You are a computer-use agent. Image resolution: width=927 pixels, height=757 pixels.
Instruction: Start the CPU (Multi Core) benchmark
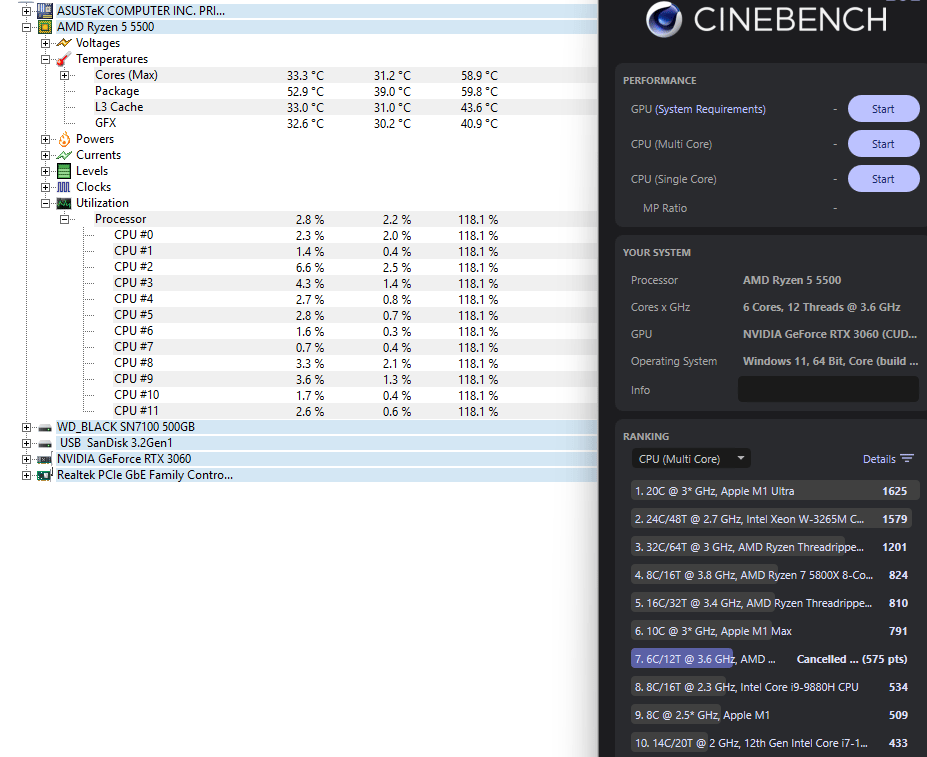pos(883,144)
